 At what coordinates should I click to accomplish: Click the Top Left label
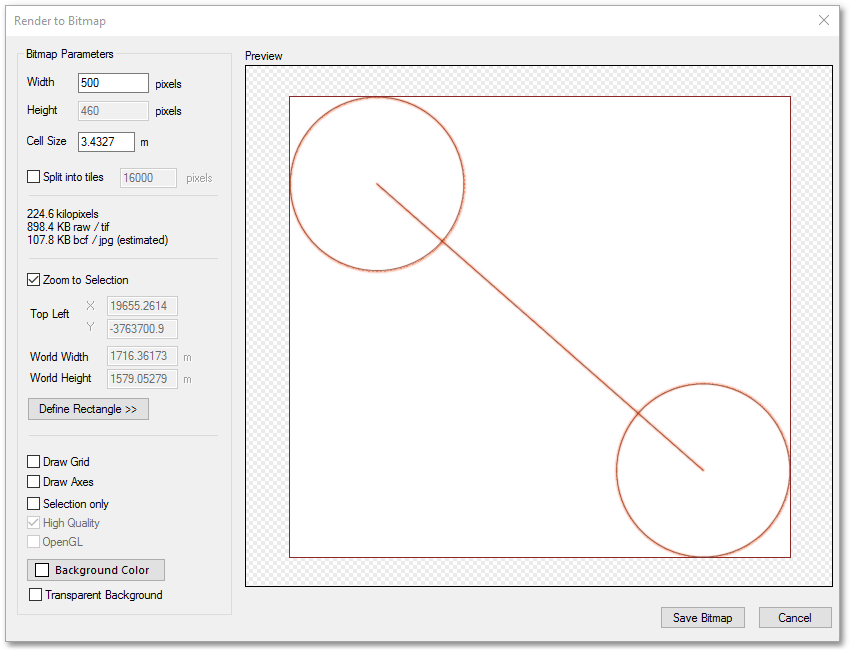(x=49, y=314)
